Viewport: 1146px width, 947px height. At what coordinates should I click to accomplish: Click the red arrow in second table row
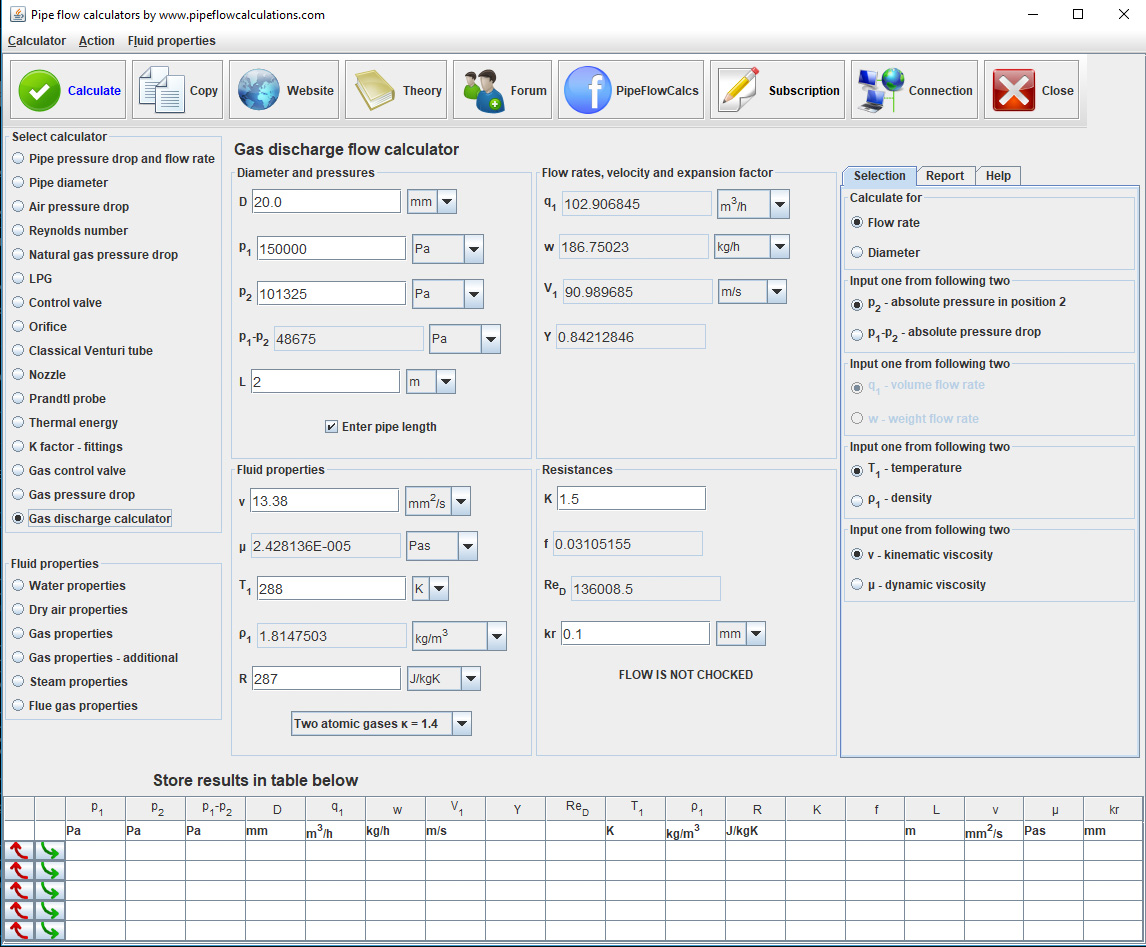[19, 870]
